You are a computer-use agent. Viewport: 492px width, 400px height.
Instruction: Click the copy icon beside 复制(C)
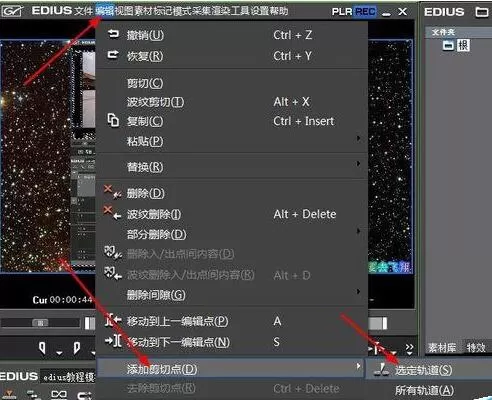(113, 120)
